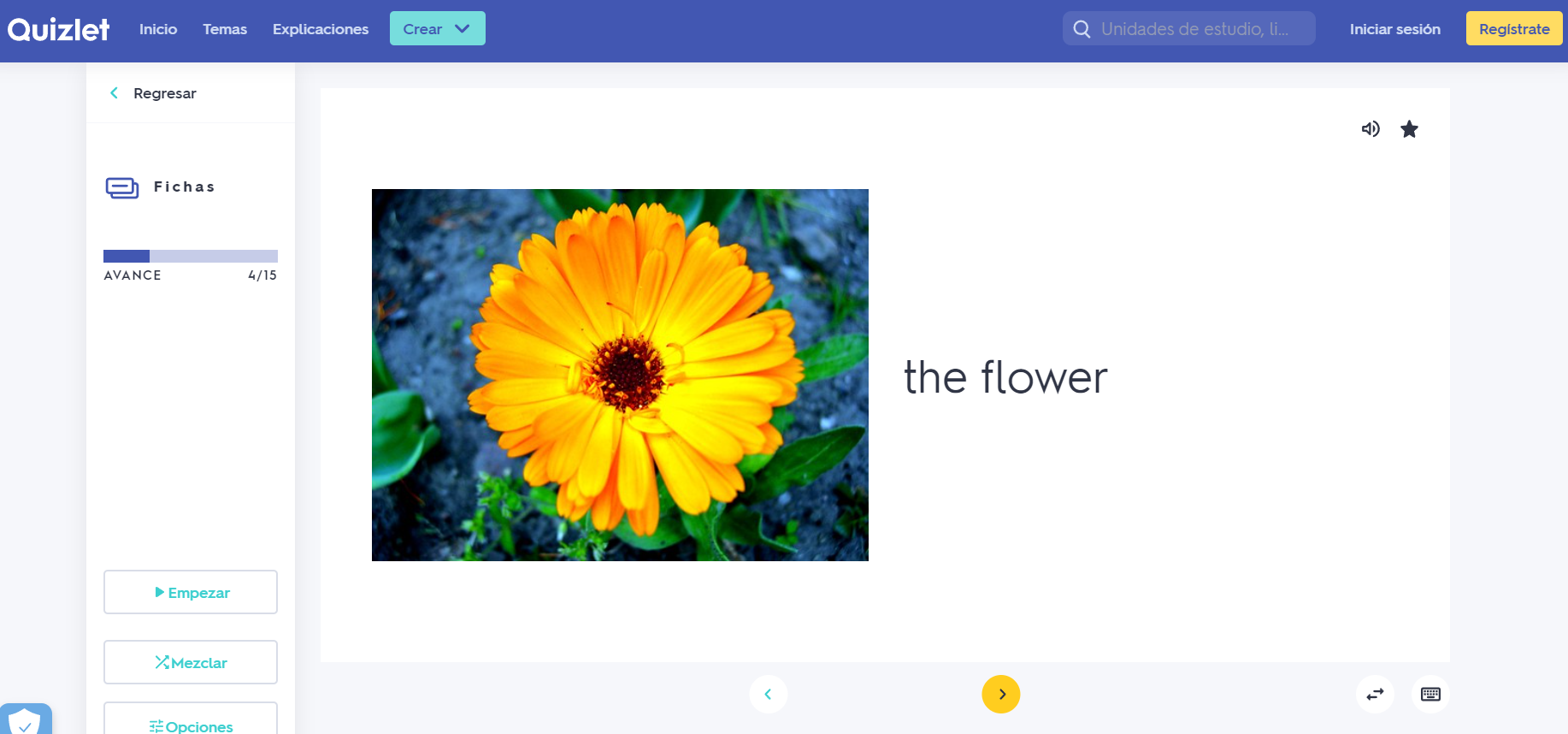
Task: Go to the next card yellow arrow
Action: [1001, 694]
